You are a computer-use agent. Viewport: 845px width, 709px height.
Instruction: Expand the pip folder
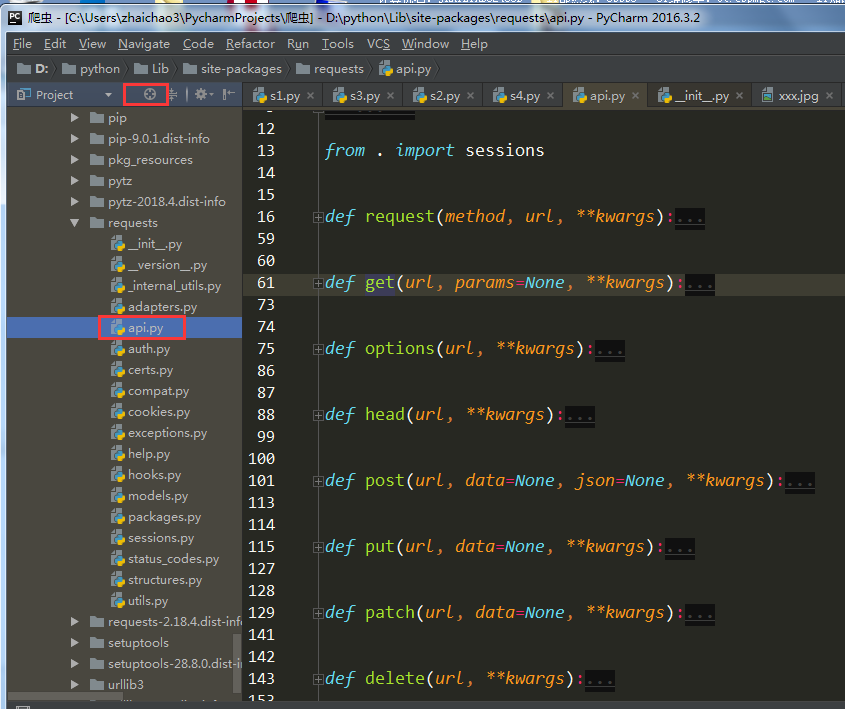click(x=75, y=118)
